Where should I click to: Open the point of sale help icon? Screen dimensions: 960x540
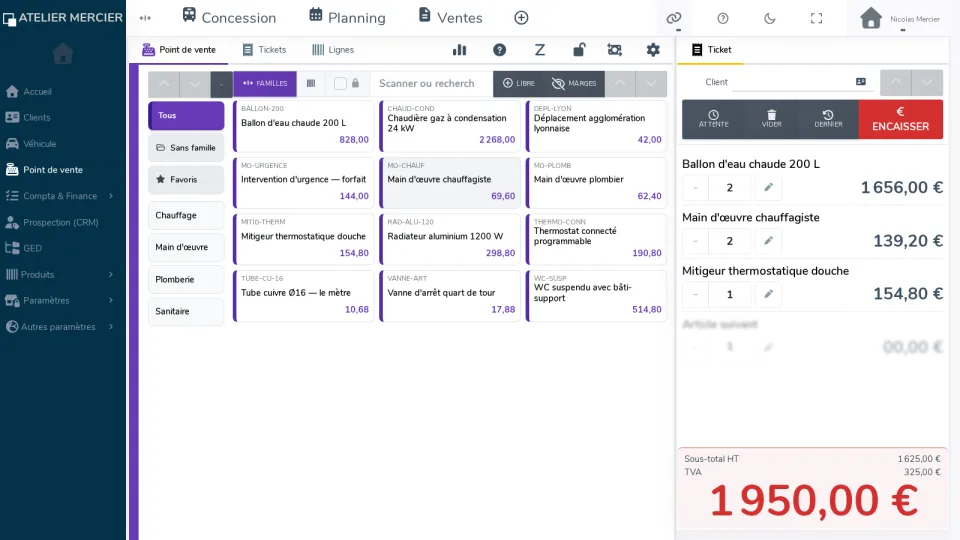coord(500,50)
